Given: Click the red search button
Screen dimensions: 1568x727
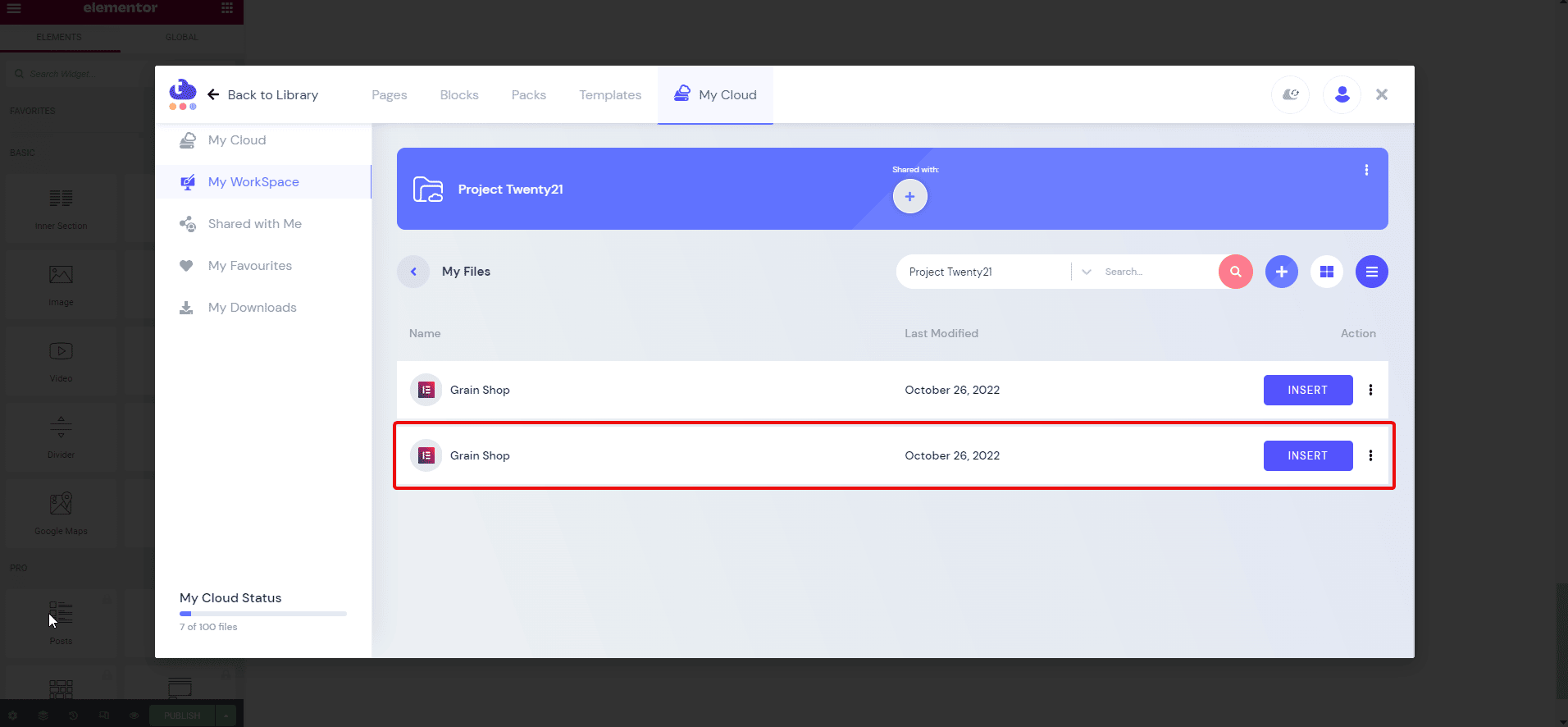Looking at the screenshot, I should [1236, 272].
